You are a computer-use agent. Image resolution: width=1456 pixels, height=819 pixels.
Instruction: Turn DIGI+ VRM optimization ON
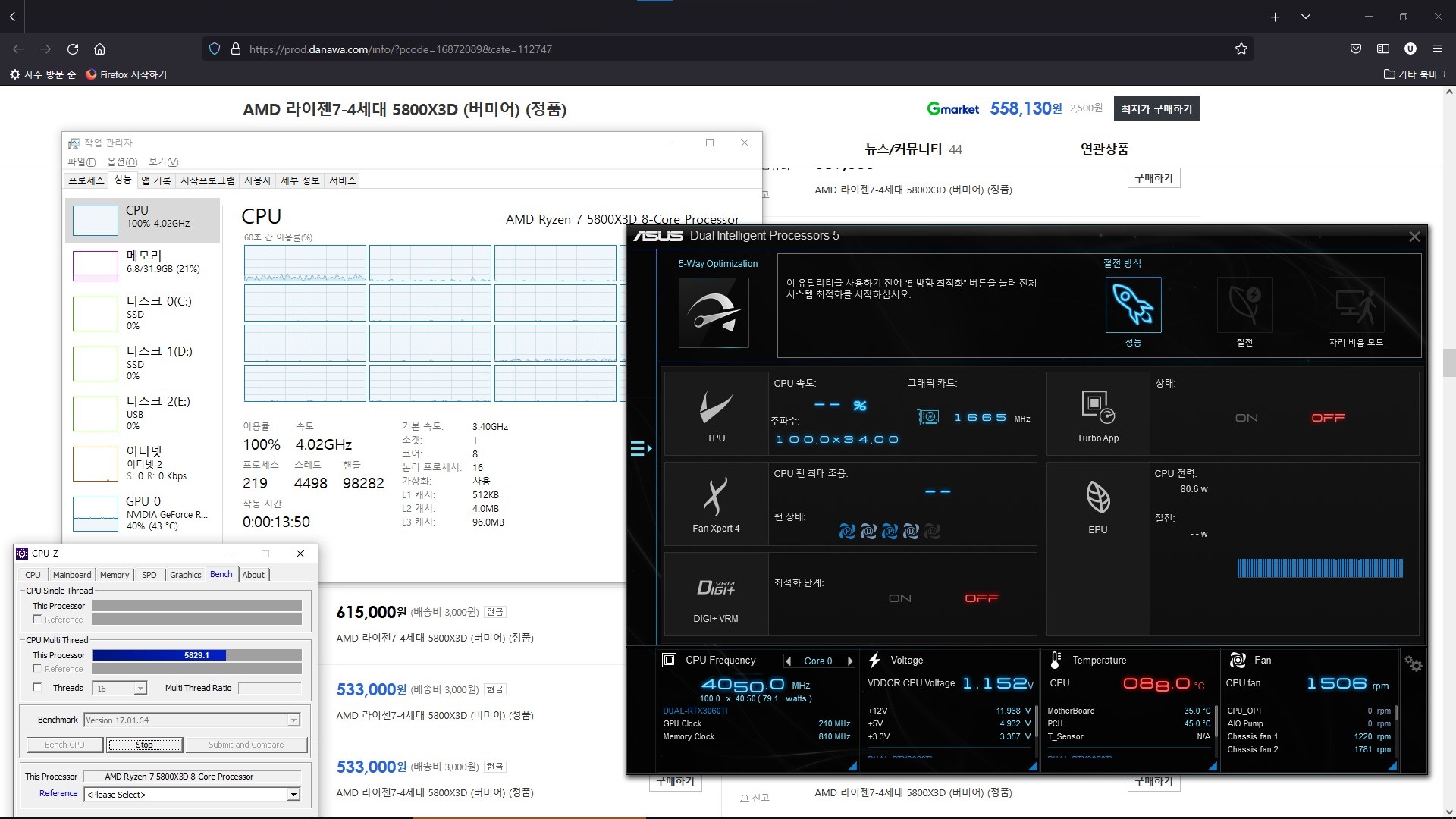(x=899, y=598)
